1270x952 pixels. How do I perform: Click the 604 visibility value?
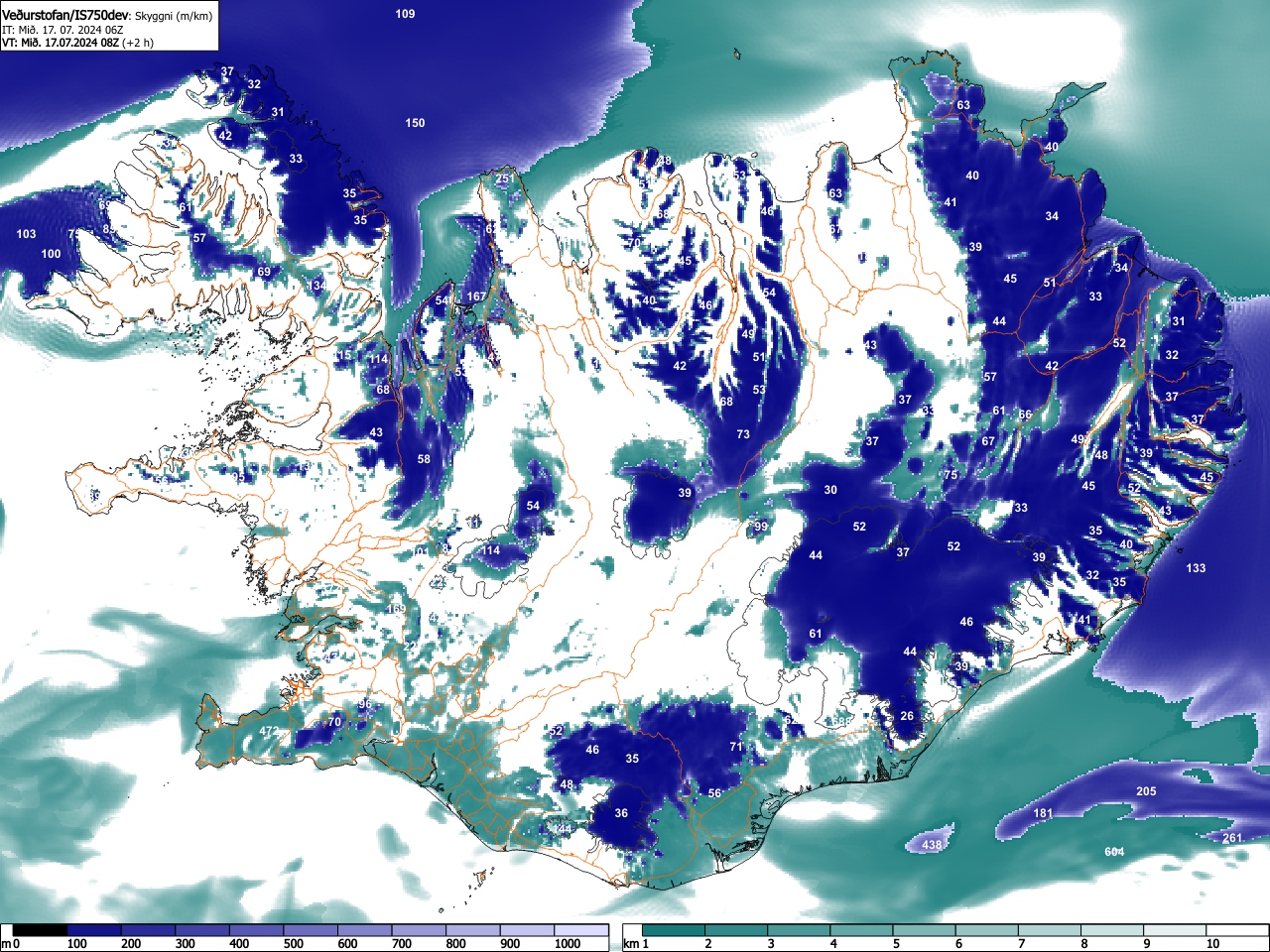[x=1114, y=852]
